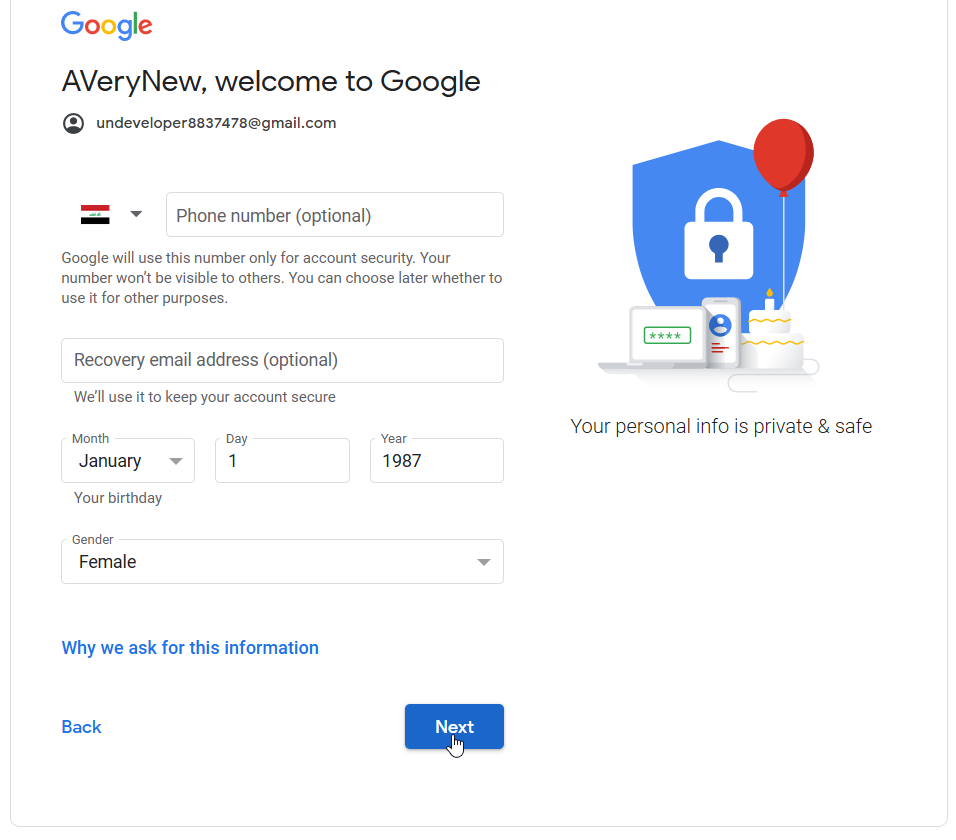Open "Why we ask for this information" link
This screenshot has width=956, height=840.
point(190,648)
